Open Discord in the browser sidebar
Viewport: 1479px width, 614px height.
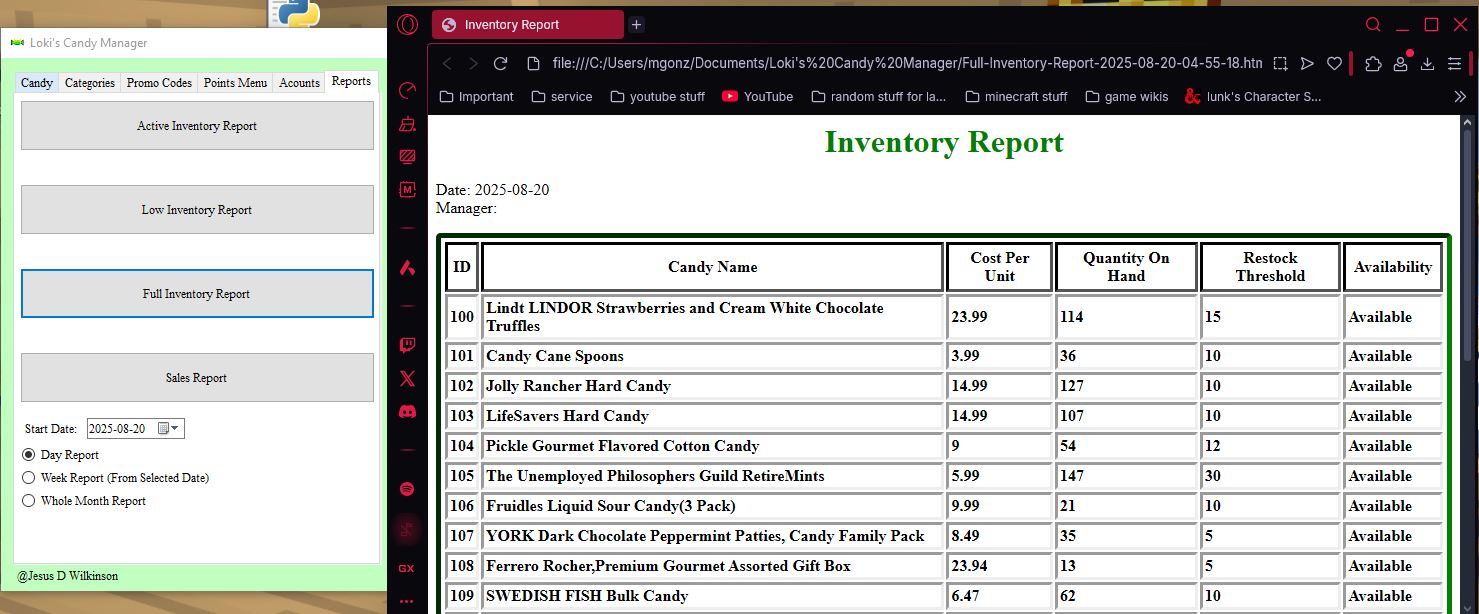pos(407,411)
